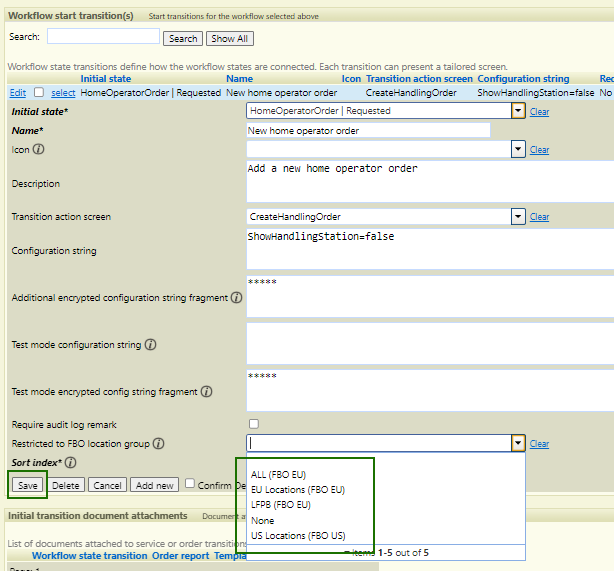Click the Test mode encrypted config fragment text area
The height and width of the screenshot is (571, 614).
pos(430,390)
